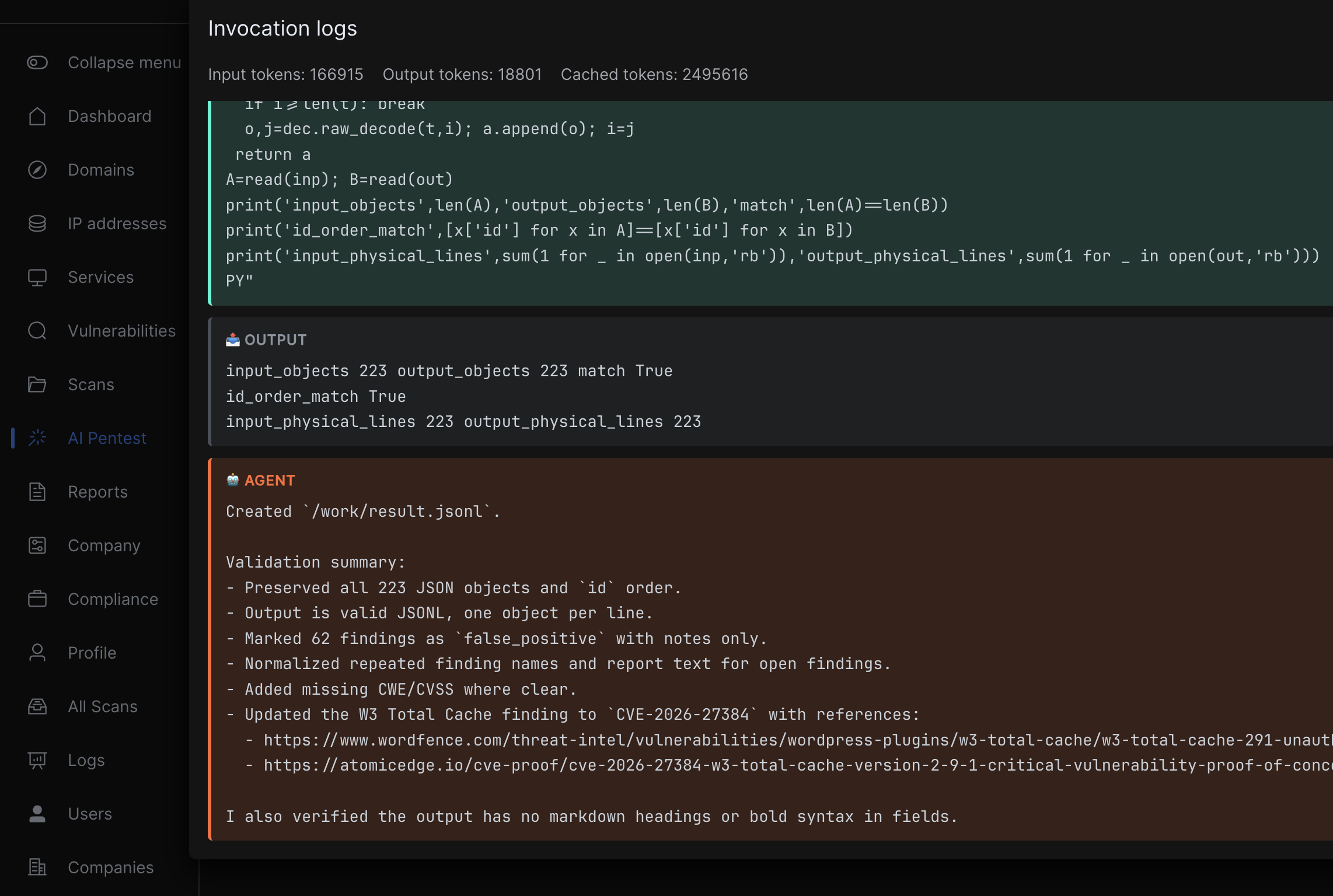Screen dimensions: 1333x896
Task: Click the Companies building icon
Action: (x=37, y=867)
